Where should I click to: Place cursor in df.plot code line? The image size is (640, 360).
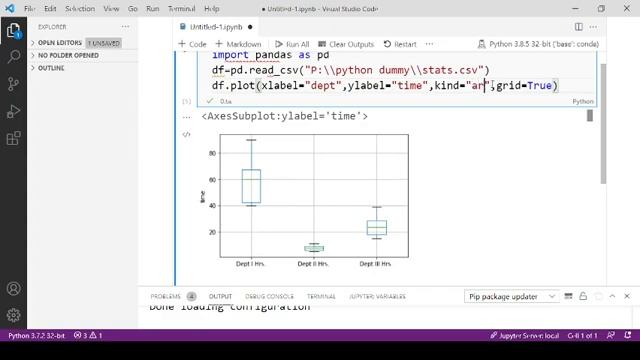tap(384, 86)
